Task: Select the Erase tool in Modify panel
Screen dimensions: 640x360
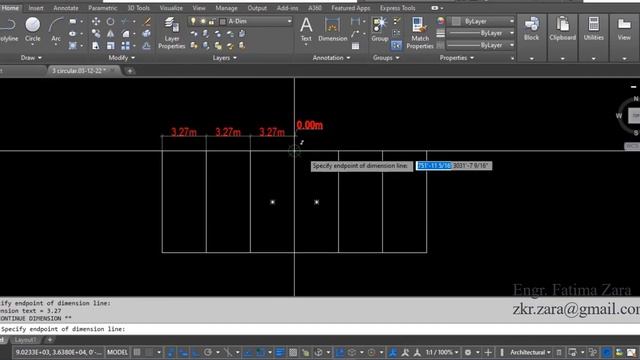Action: [x=147, y=21]
